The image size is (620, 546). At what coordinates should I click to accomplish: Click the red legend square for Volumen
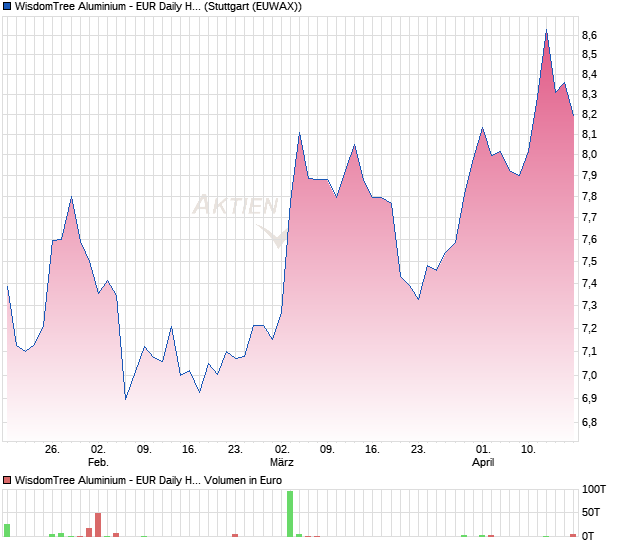tap(7, 480)
